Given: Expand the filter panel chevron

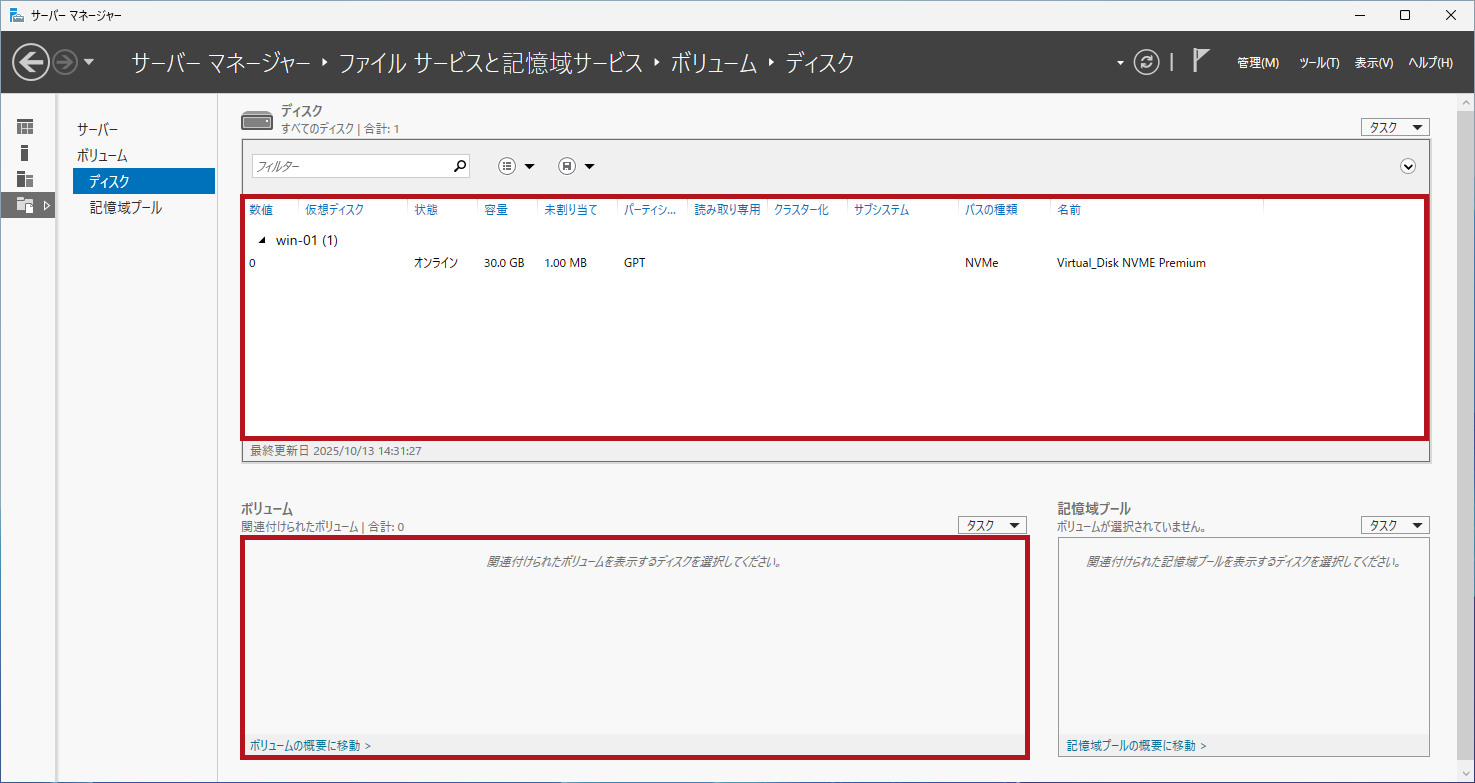Looking at the screenshot, I should [1408, 167].
